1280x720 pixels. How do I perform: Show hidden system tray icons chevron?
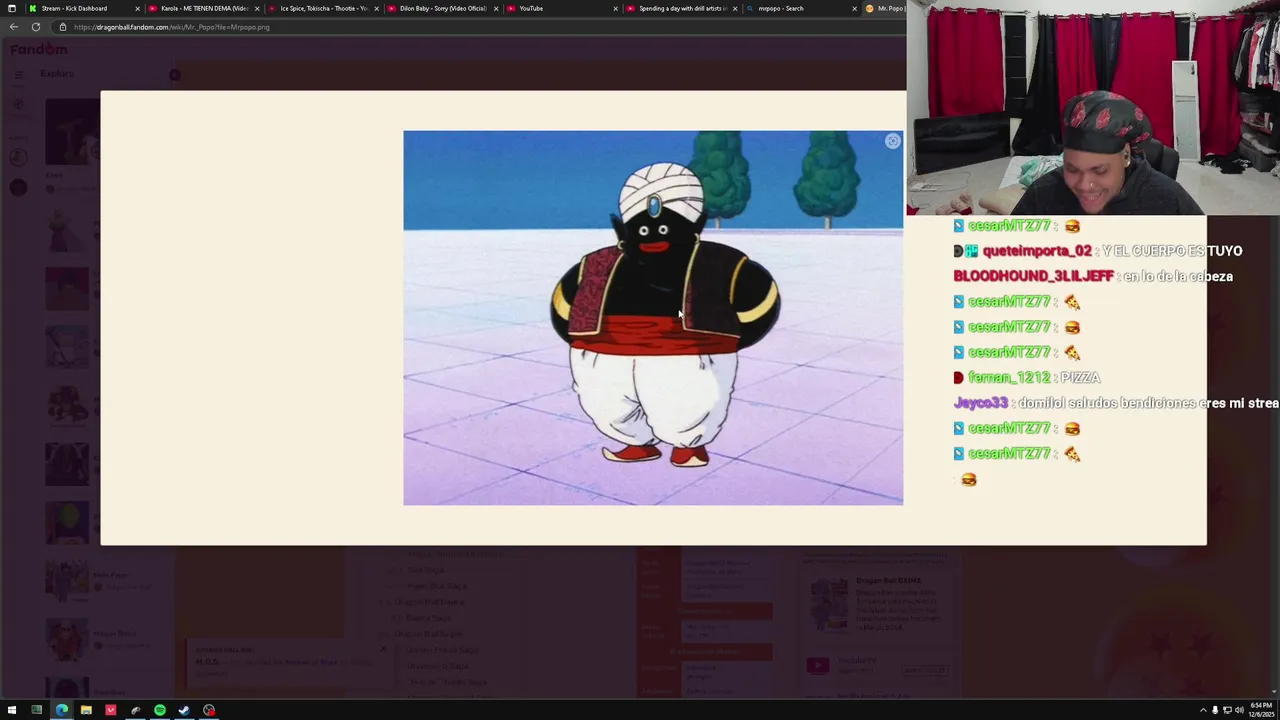[1203, 710]
